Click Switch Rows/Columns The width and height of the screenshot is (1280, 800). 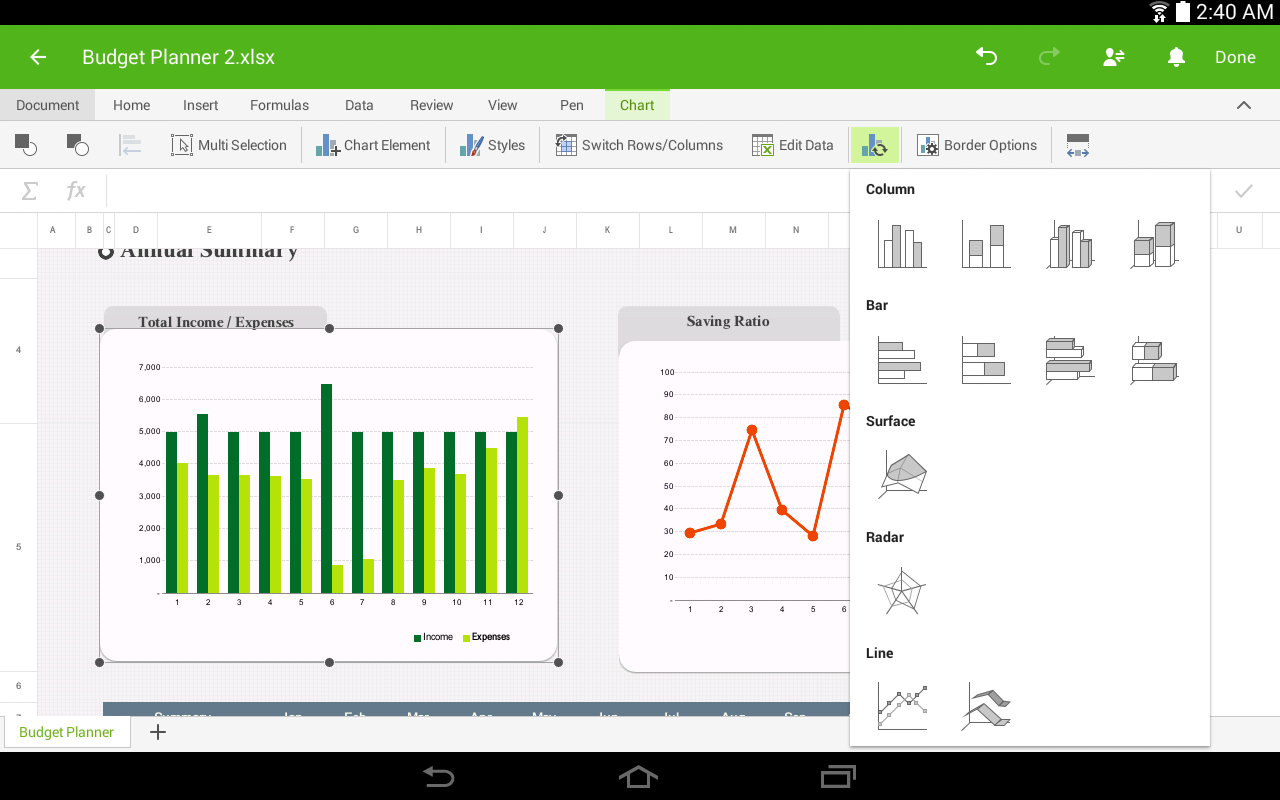[x=639, y=145]
